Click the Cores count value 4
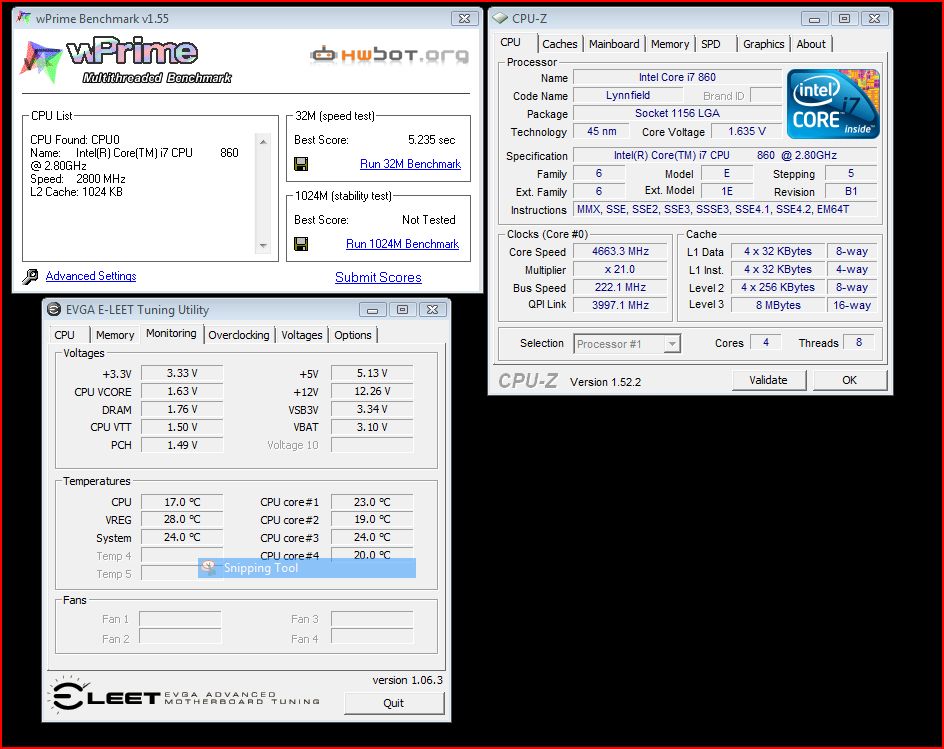This screenshot has height=749, width=944. click(x=766, y=342)
